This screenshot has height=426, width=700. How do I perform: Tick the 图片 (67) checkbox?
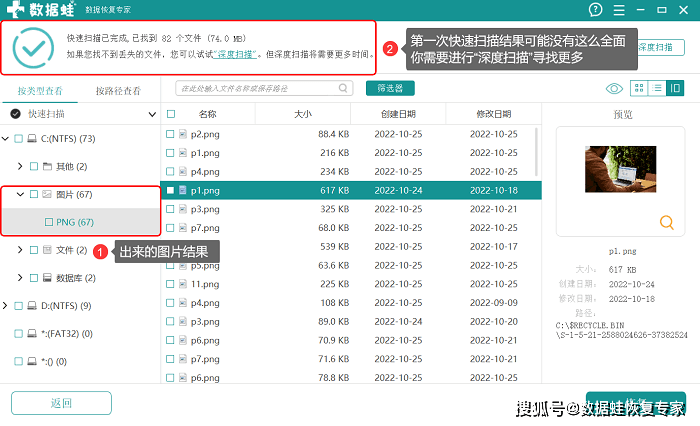coord(33,194)
